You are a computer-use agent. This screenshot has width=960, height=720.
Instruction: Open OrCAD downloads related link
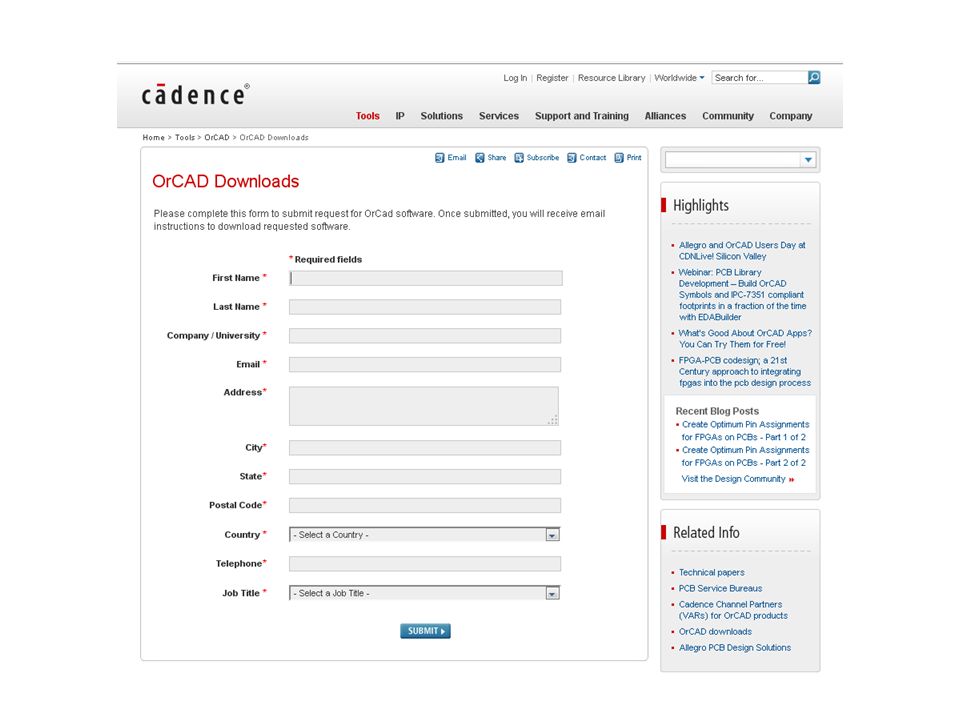click(x=715, y=631)
